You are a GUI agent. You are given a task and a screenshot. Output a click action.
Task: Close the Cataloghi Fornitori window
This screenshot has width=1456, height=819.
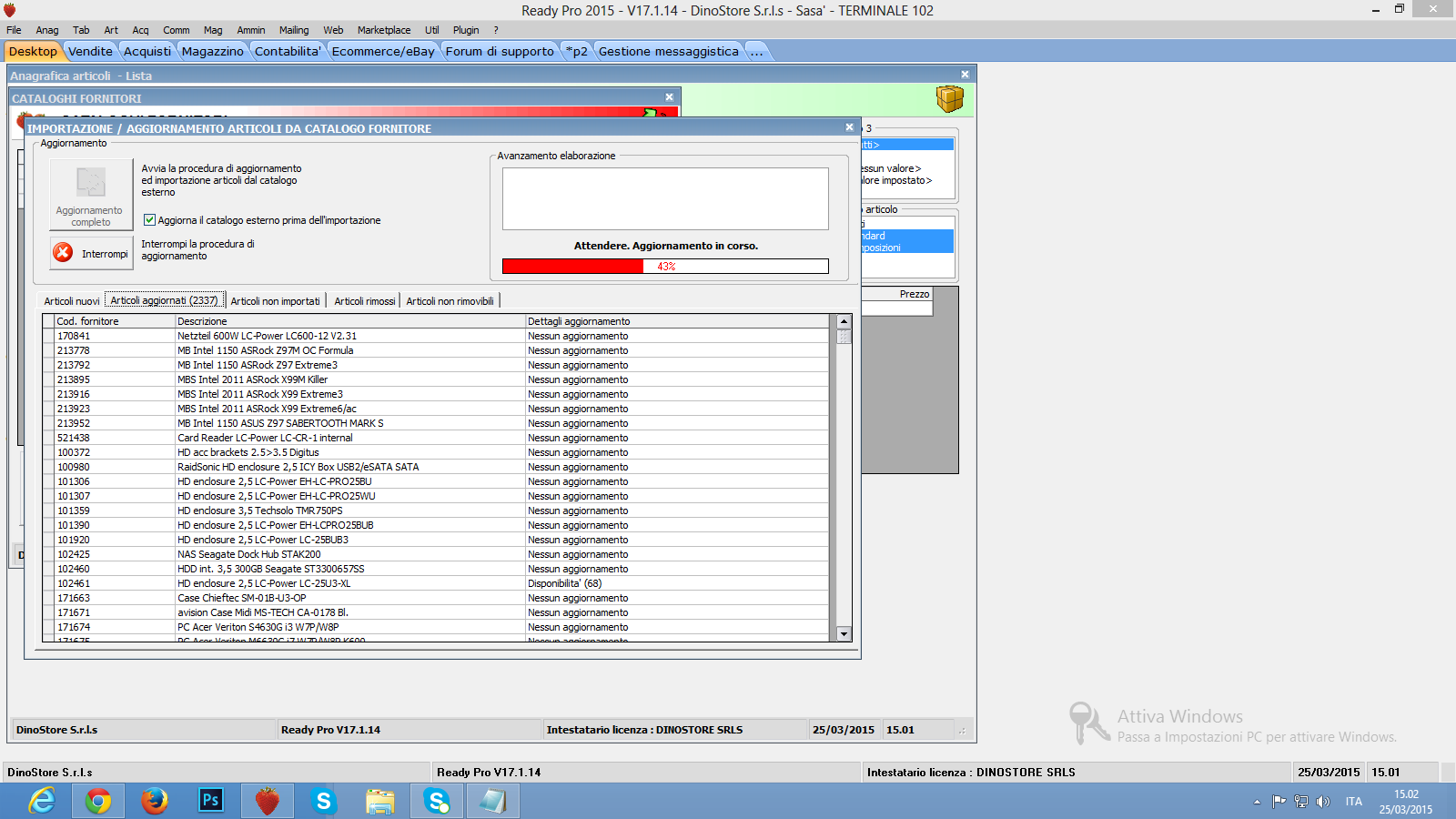tap(669, 97)
